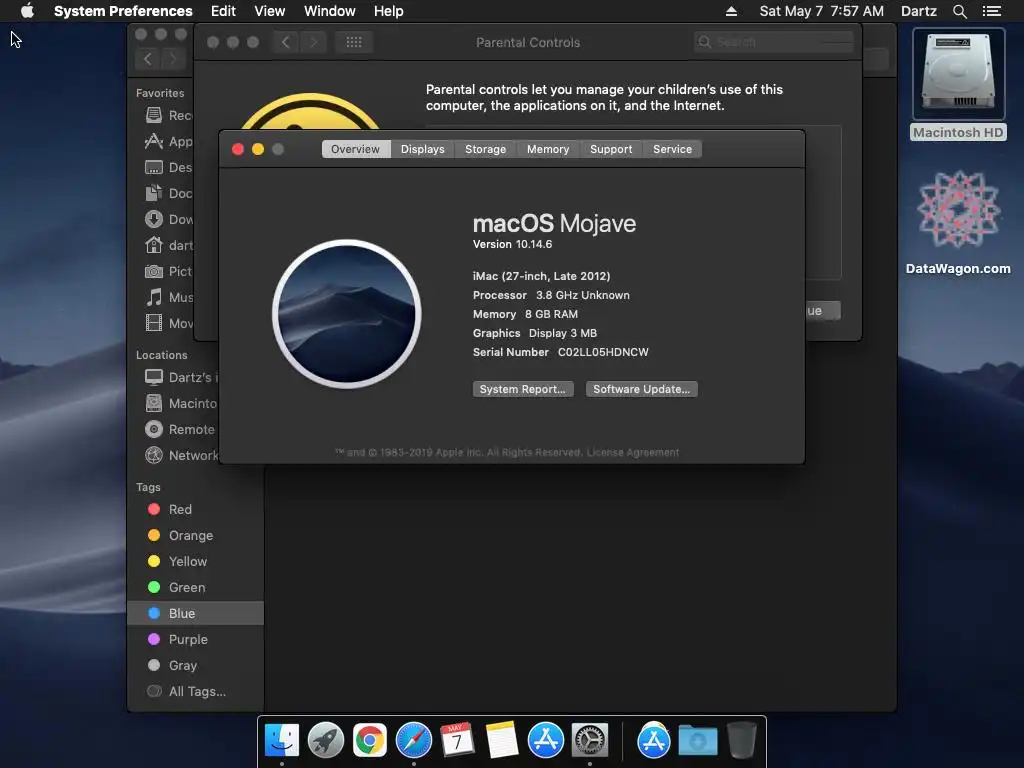1024x768 pixels.
Task: Open Recents in Finder sidebar
Action: click(x=169, y=116)
